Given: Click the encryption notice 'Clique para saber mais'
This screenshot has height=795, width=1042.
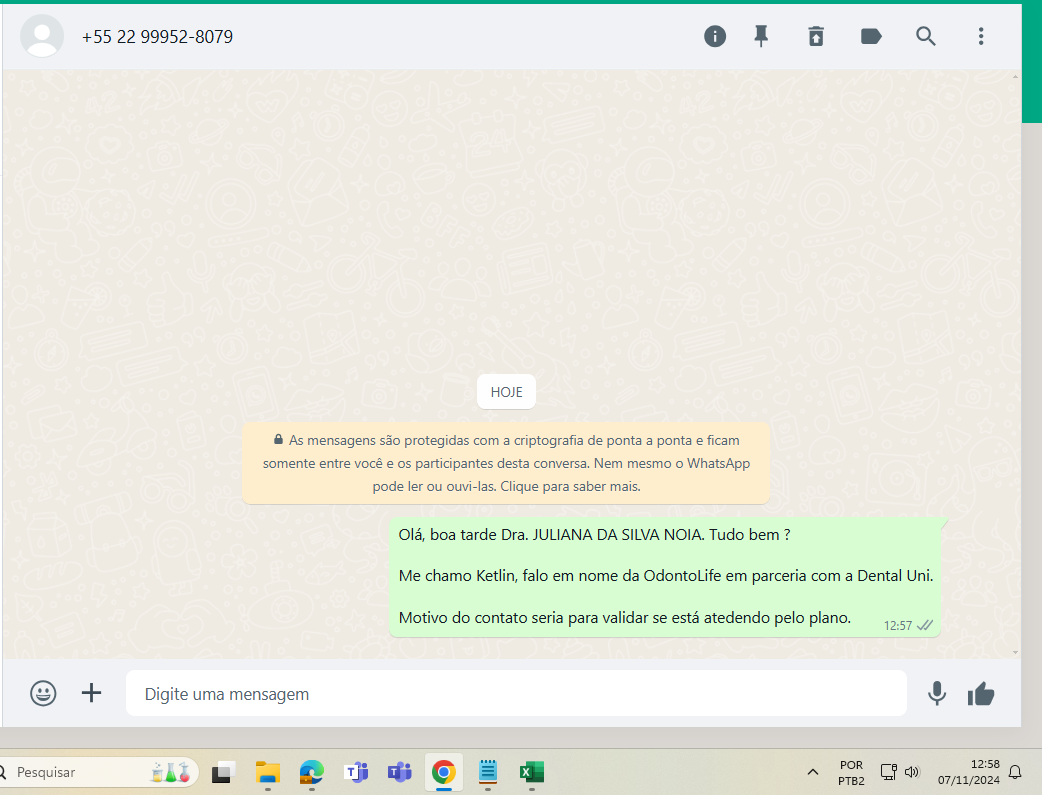Looking at the screenshot, I should click(x=570, y=487).
